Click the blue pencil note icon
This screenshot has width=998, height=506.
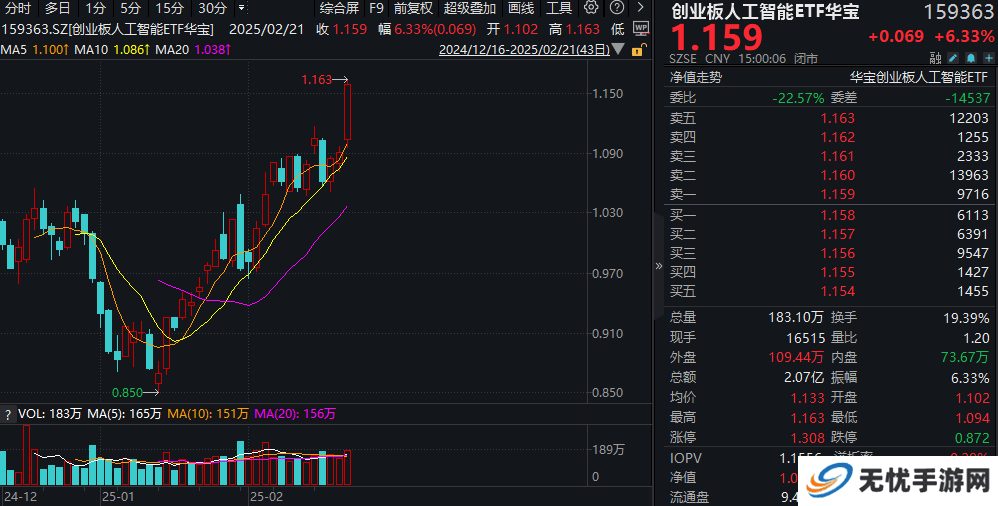(953, 59)
